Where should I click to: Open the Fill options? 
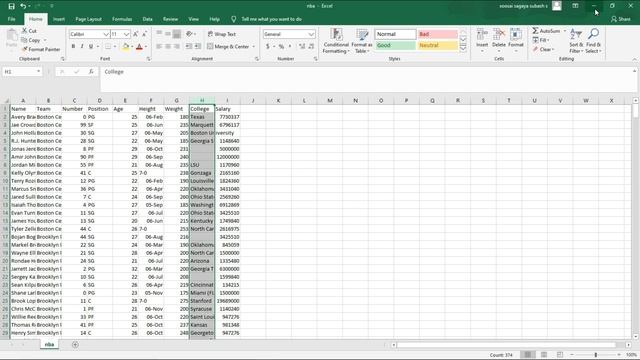(540, 40)
